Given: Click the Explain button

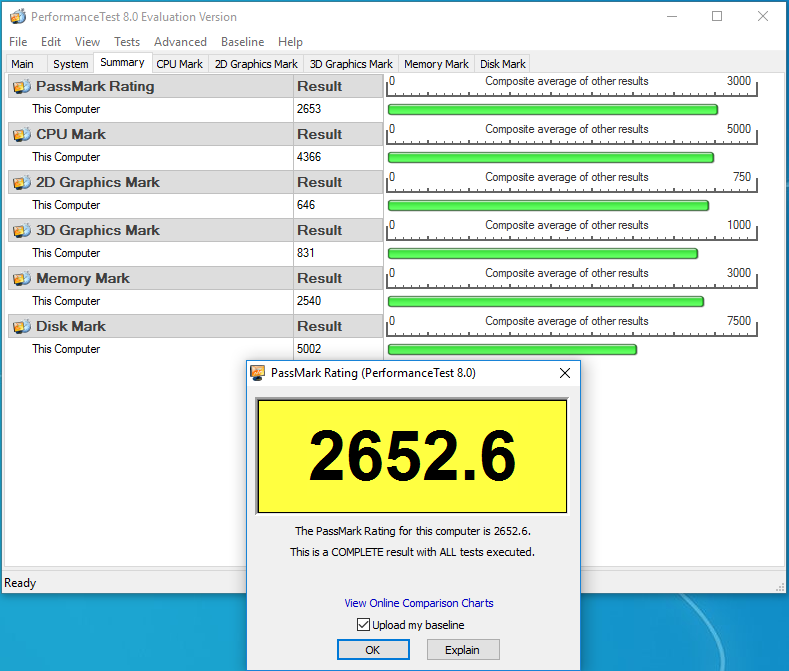Looking at the screenshot, I should pos(462,649).
